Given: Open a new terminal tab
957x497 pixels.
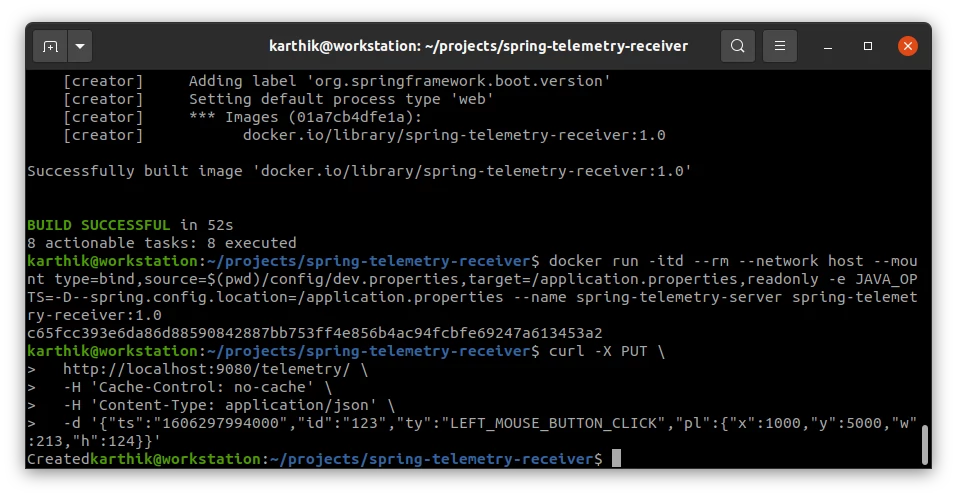Looking at the screenshot, I should click(x=50, y=46).
